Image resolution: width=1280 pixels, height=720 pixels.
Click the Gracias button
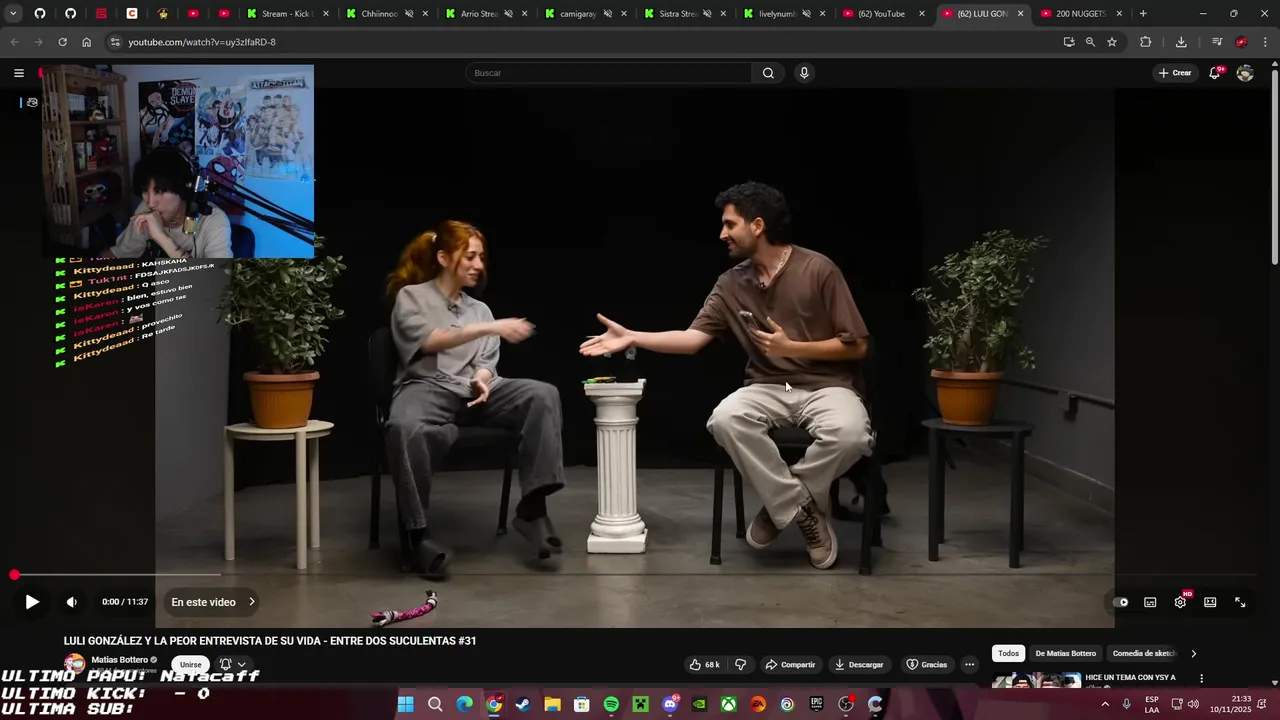pyautogui.click(x=926, y=664)
